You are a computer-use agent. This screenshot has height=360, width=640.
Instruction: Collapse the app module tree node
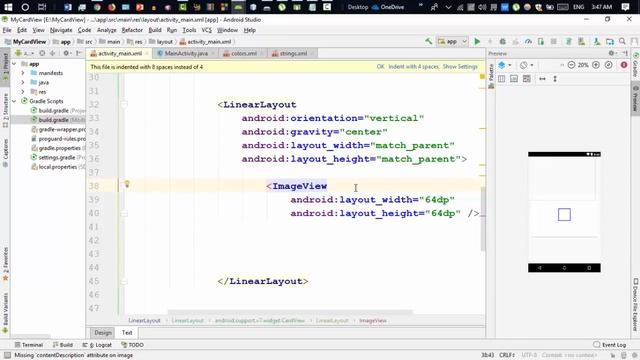click(x=14, y=64)
